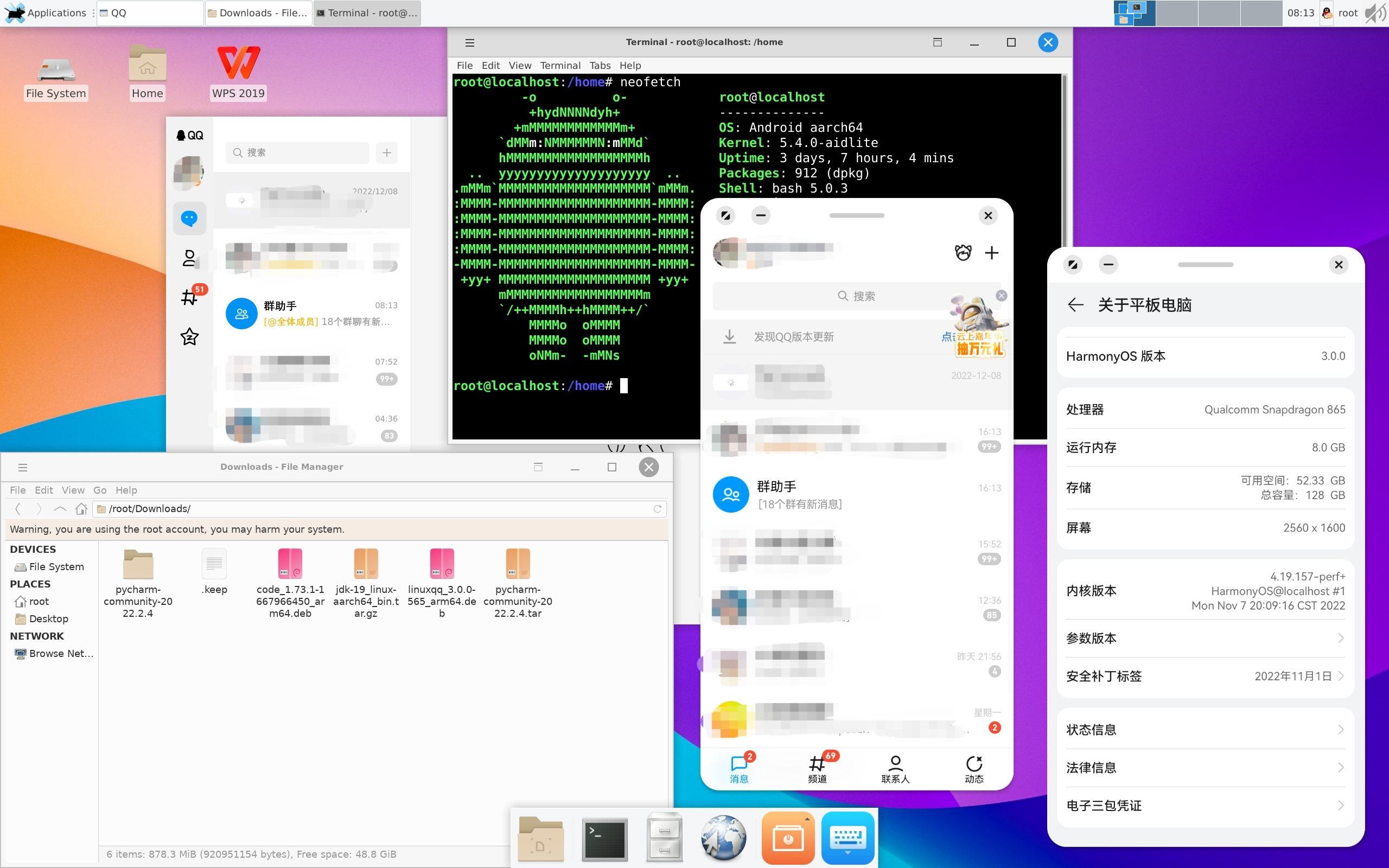Open the favorites star icon in QQ sidebar
1389x868 pixels.
click(x=189, y=336)
